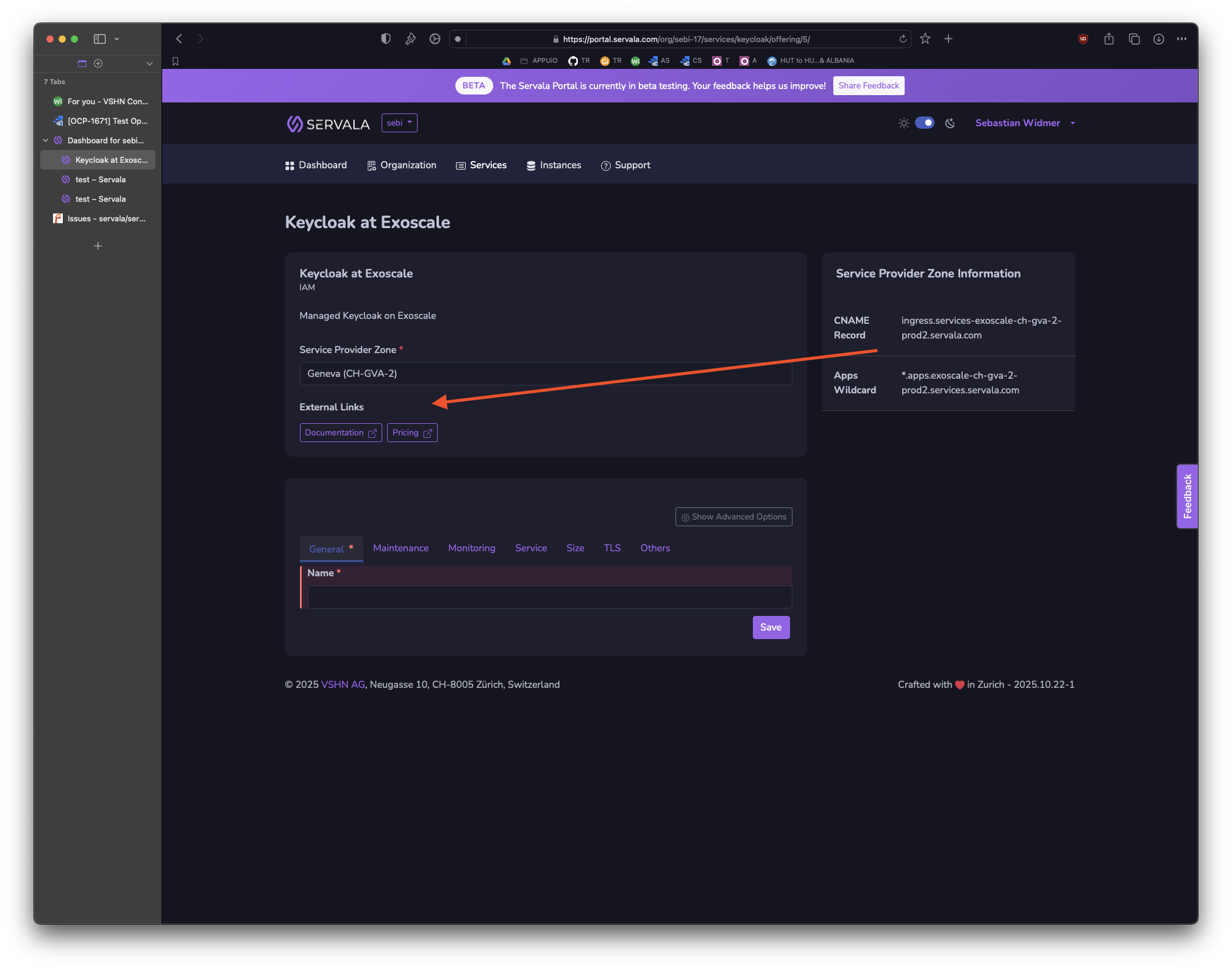Screen dimensions: 1232x969
Task: Click the uBlock shield extension icon
Action: 1083,39
